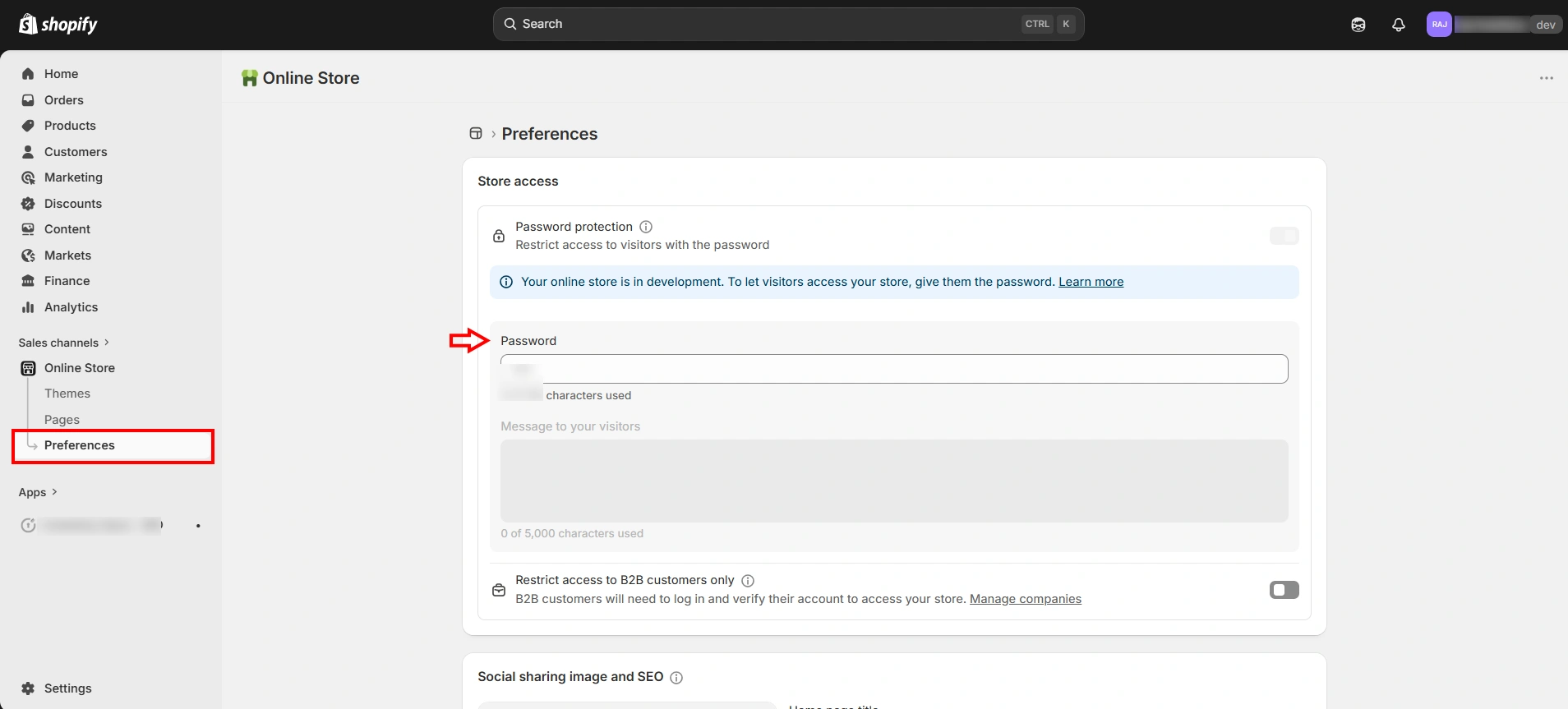The width and height of the screenshot is (1568, 709).
Task: Click the Products tag icon
Action: pos(28,126)
